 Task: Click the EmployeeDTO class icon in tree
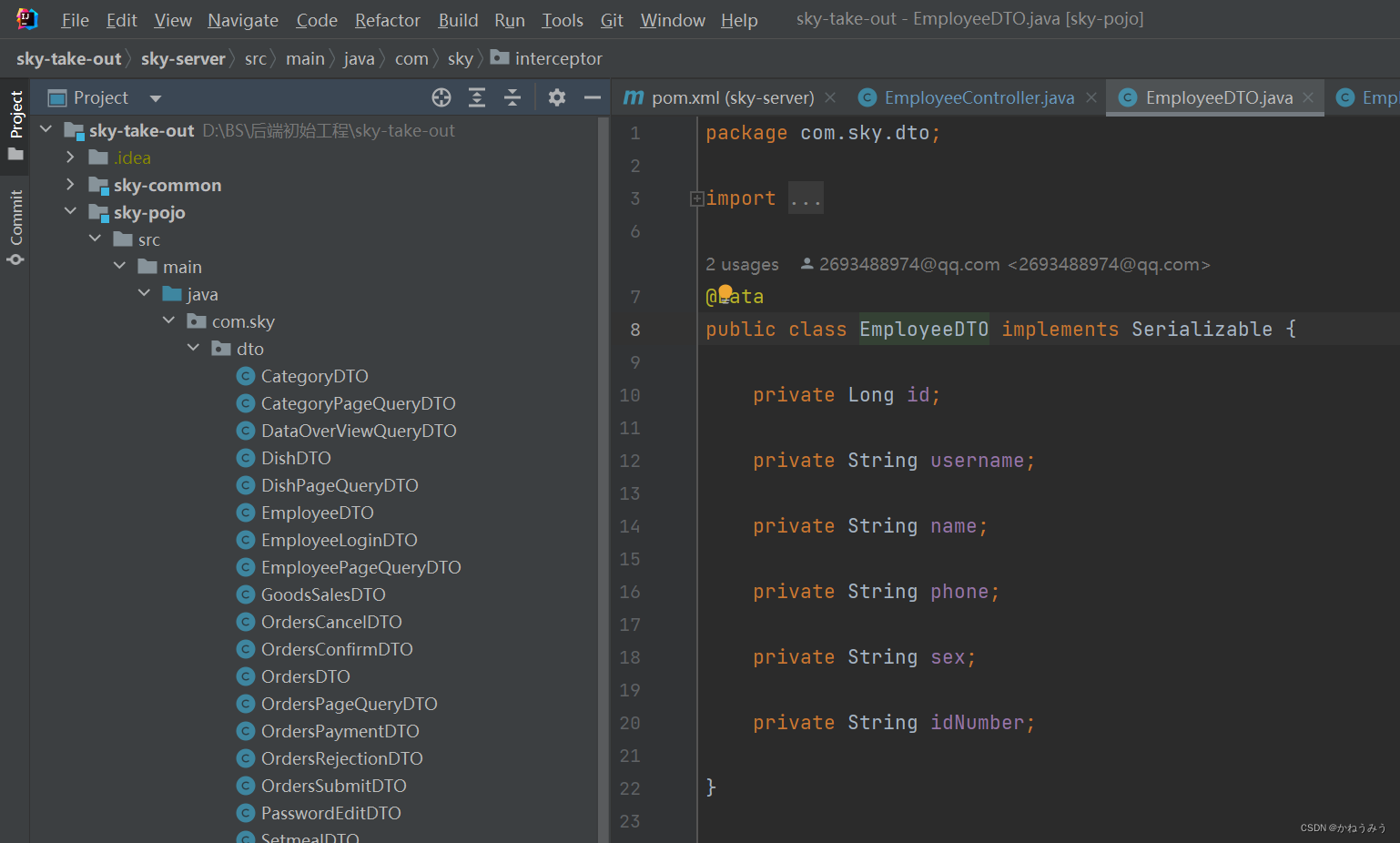point(245,513)
